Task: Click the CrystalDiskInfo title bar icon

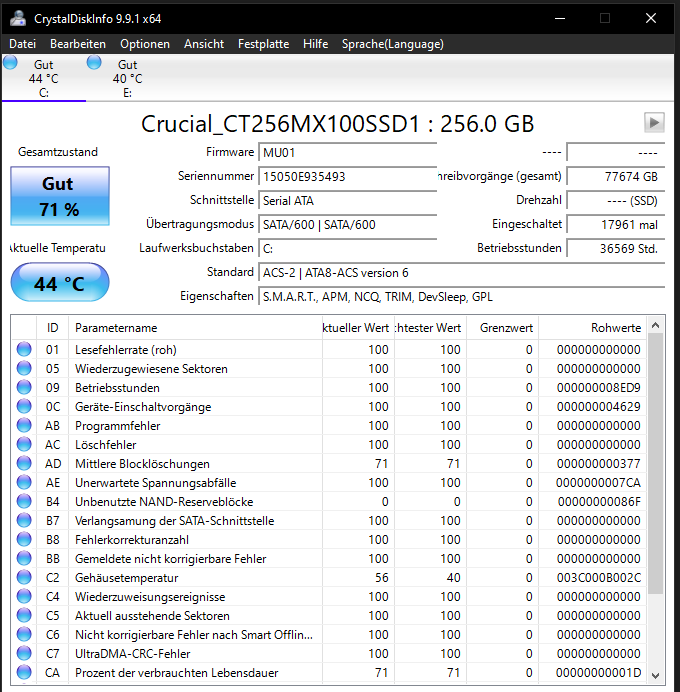Action: (x=18, y=18)
